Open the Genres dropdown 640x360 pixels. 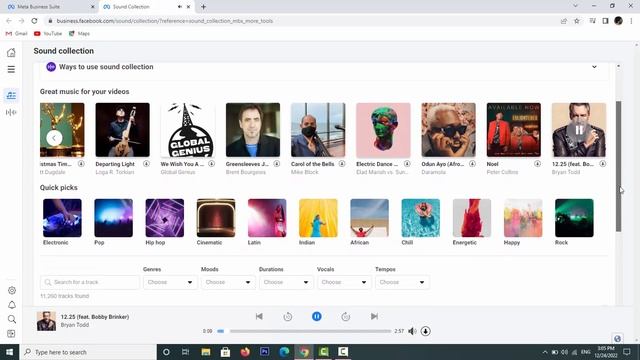tap(170, 282)
